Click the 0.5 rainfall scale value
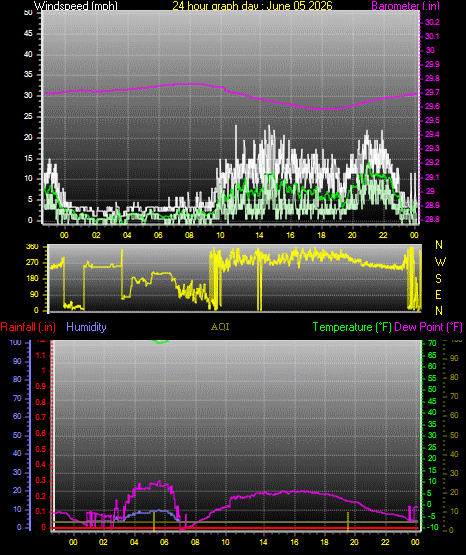The image size is (466, 555). [x=41, y=449]
